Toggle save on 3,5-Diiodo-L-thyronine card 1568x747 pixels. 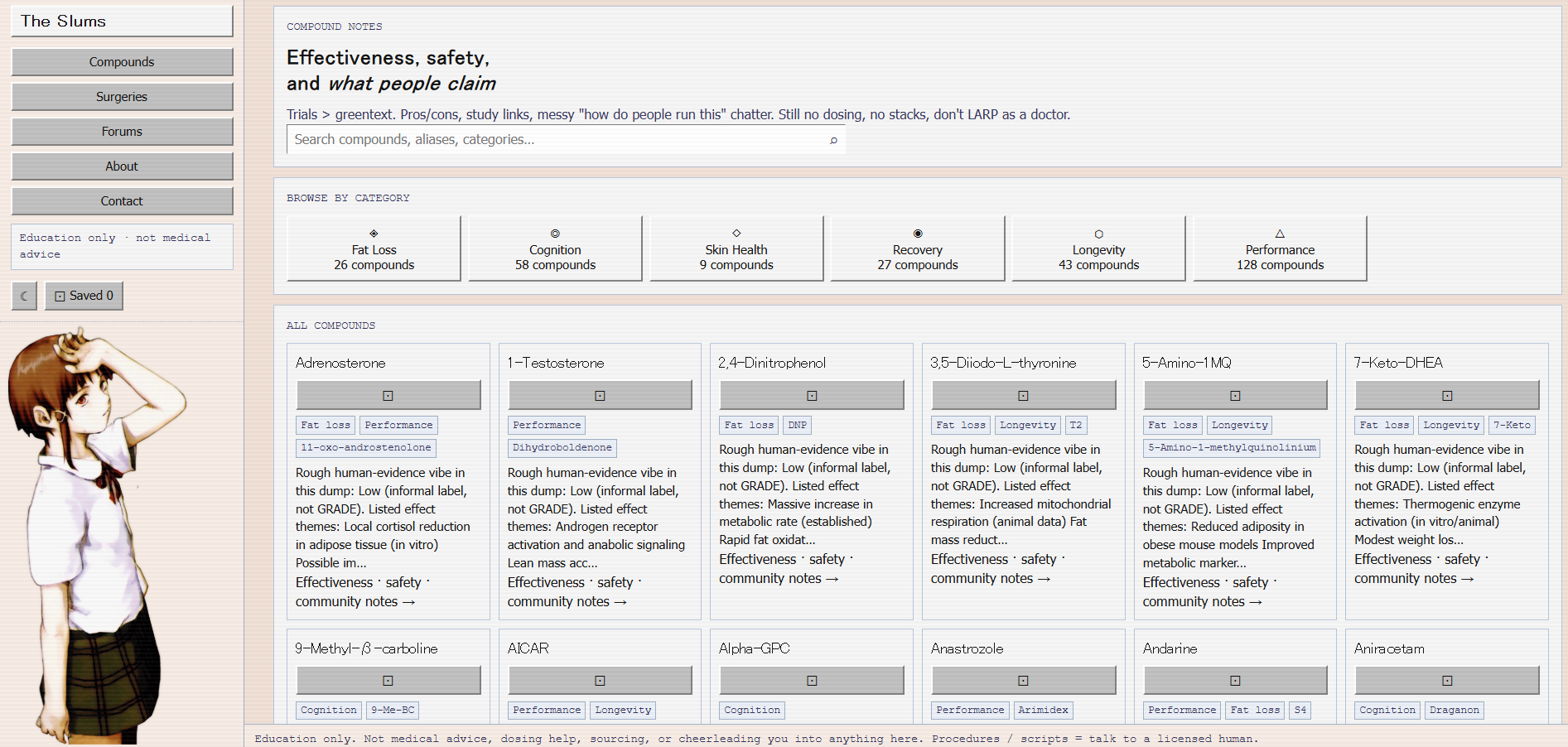tap(1024, 395)
